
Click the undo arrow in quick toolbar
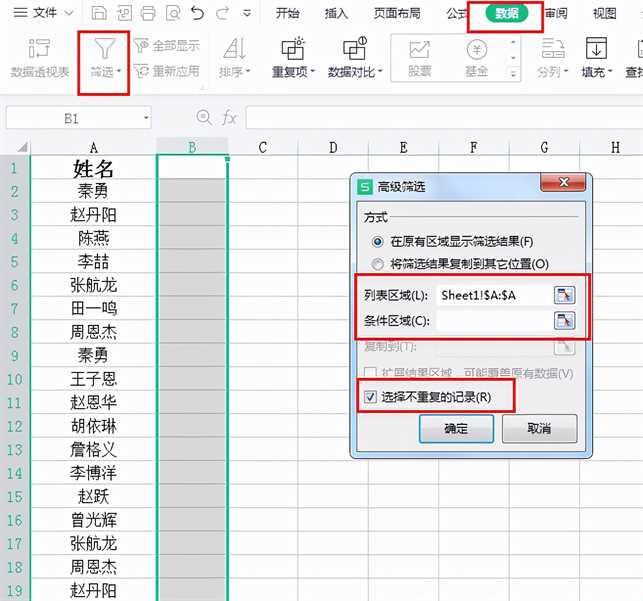(x=198, y=13)
